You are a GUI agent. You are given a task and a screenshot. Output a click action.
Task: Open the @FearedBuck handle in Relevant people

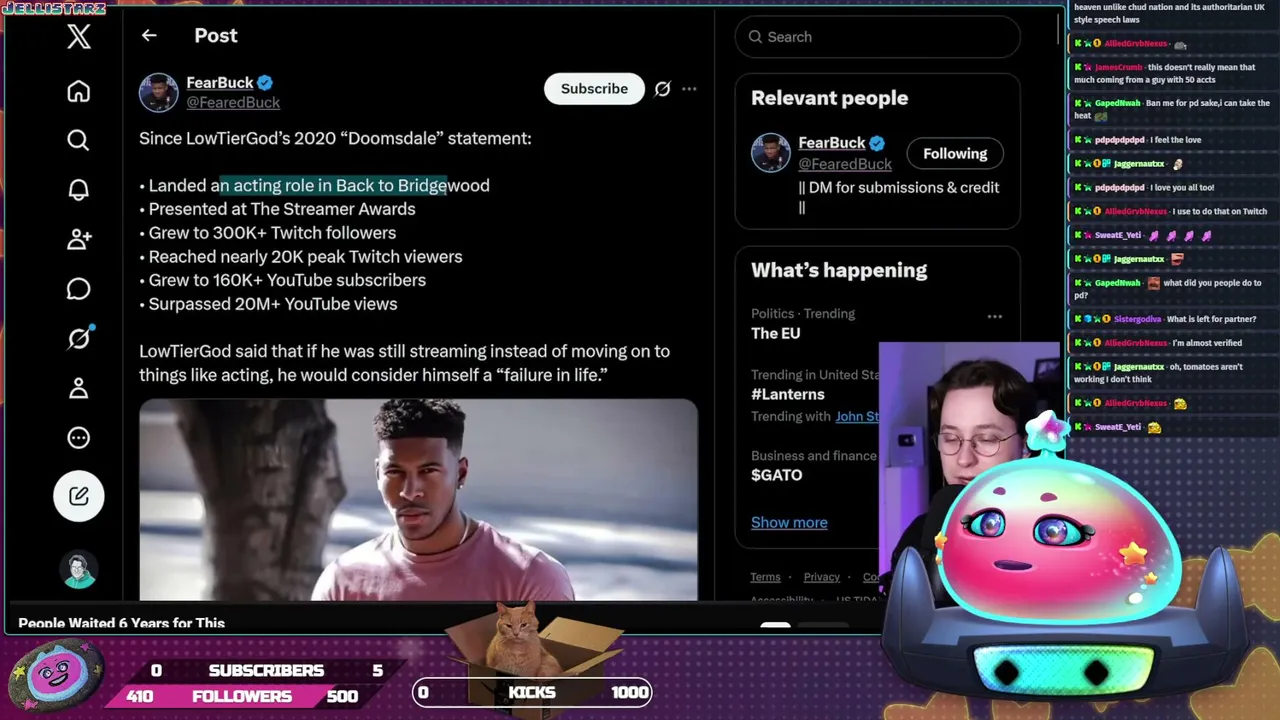coord(845,164)
